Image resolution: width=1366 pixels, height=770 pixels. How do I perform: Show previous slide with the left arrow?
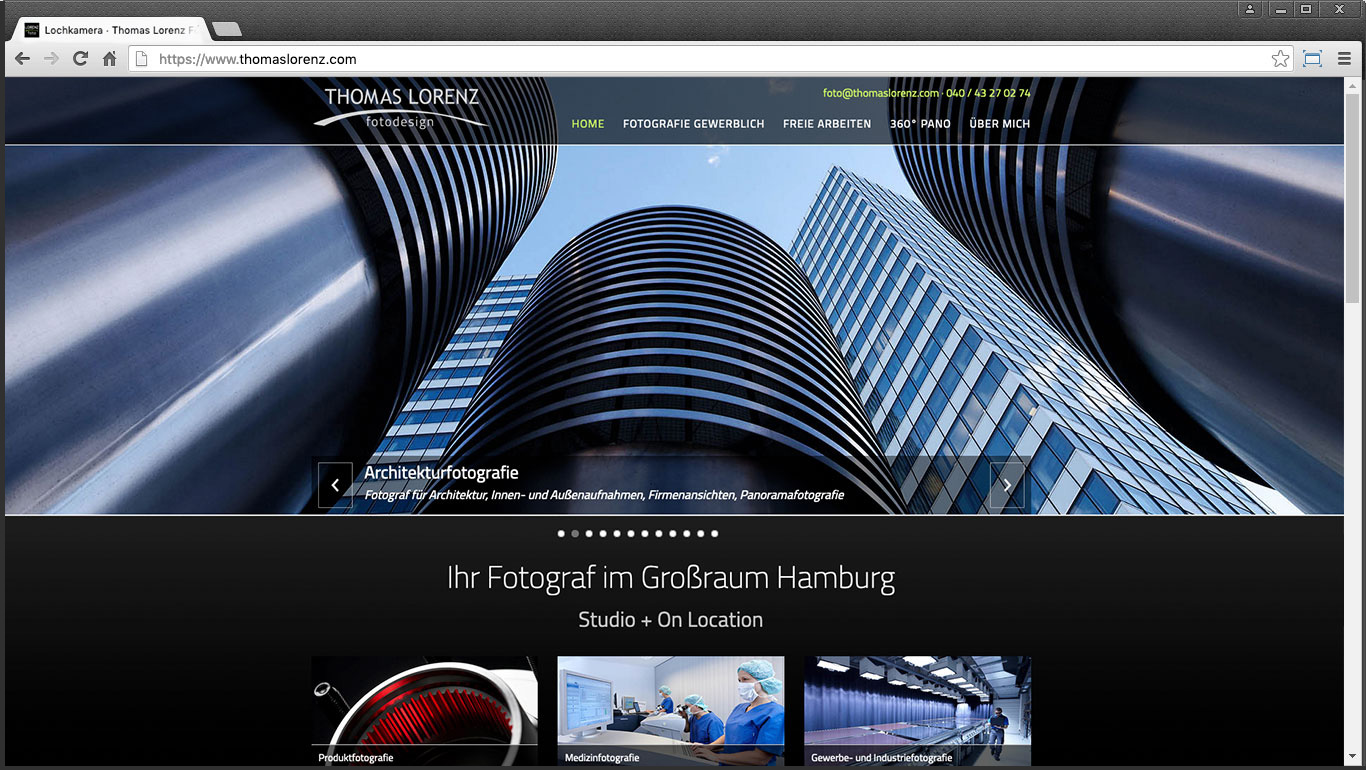click(x=335, y=485)
